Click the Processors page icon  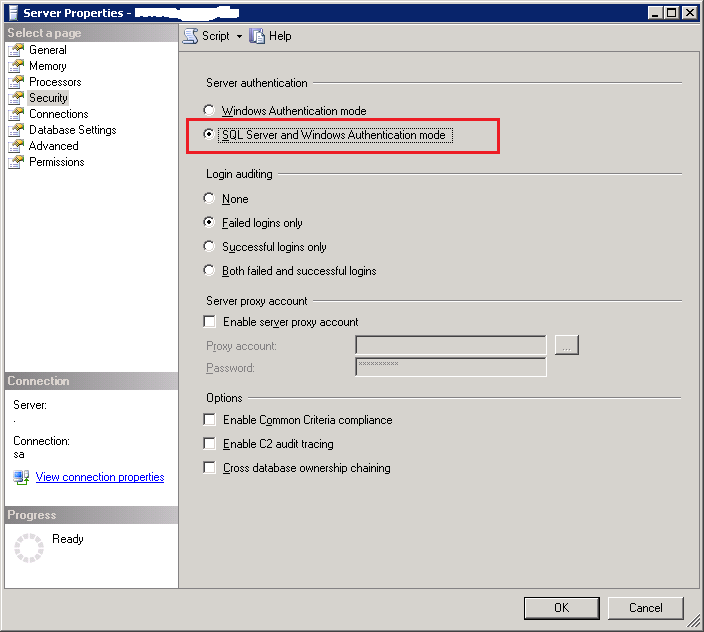[16, 82]
